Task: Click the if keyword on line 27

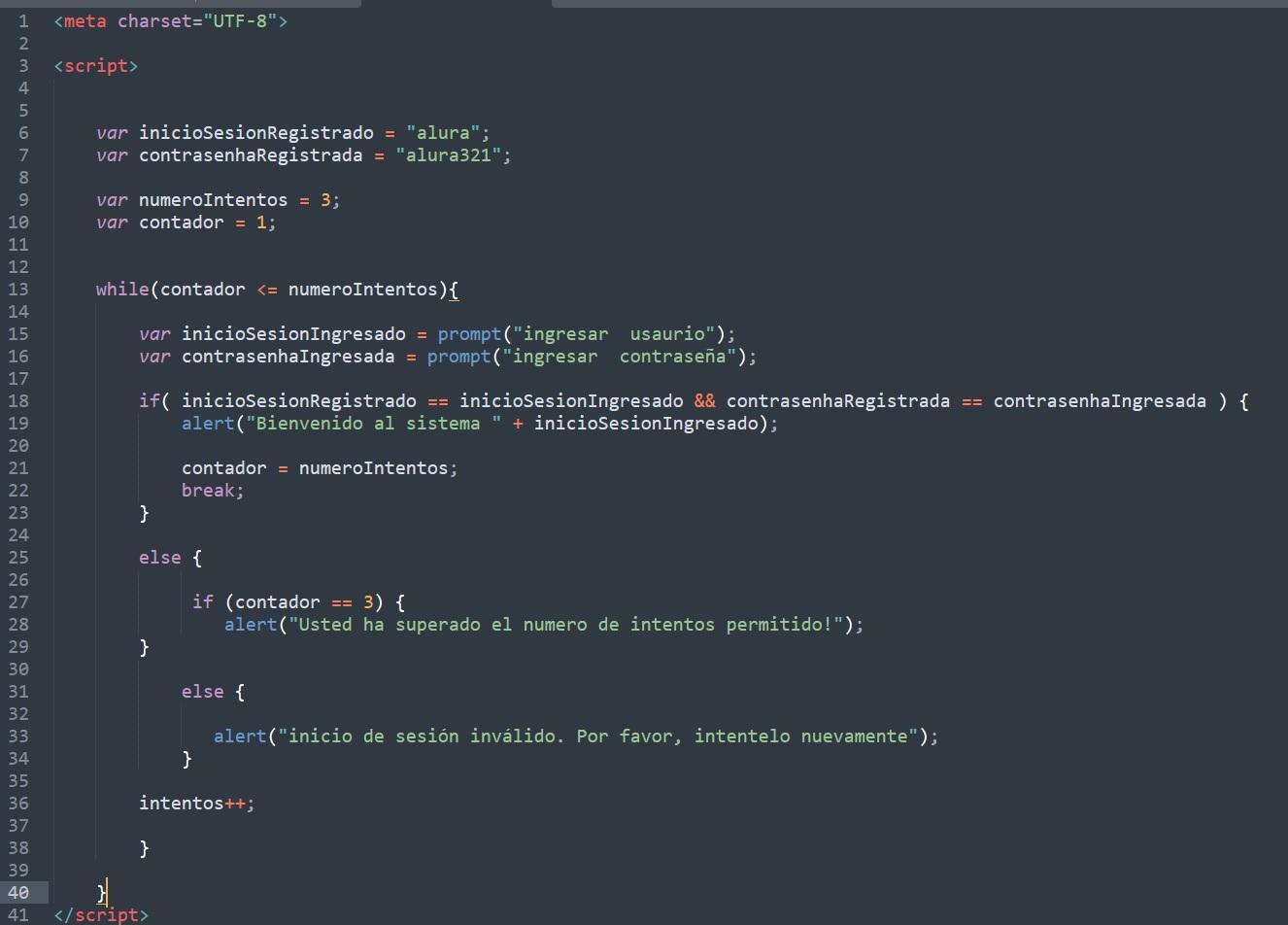Action: 202,601
